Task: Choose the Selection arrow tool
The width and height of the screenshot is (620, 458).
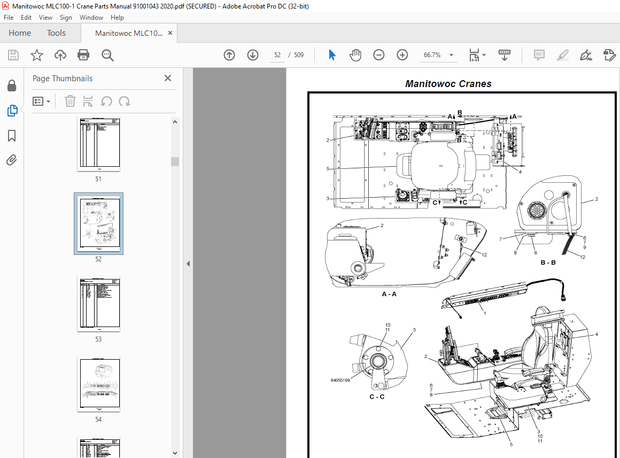Action: click(x=332, y=55)
